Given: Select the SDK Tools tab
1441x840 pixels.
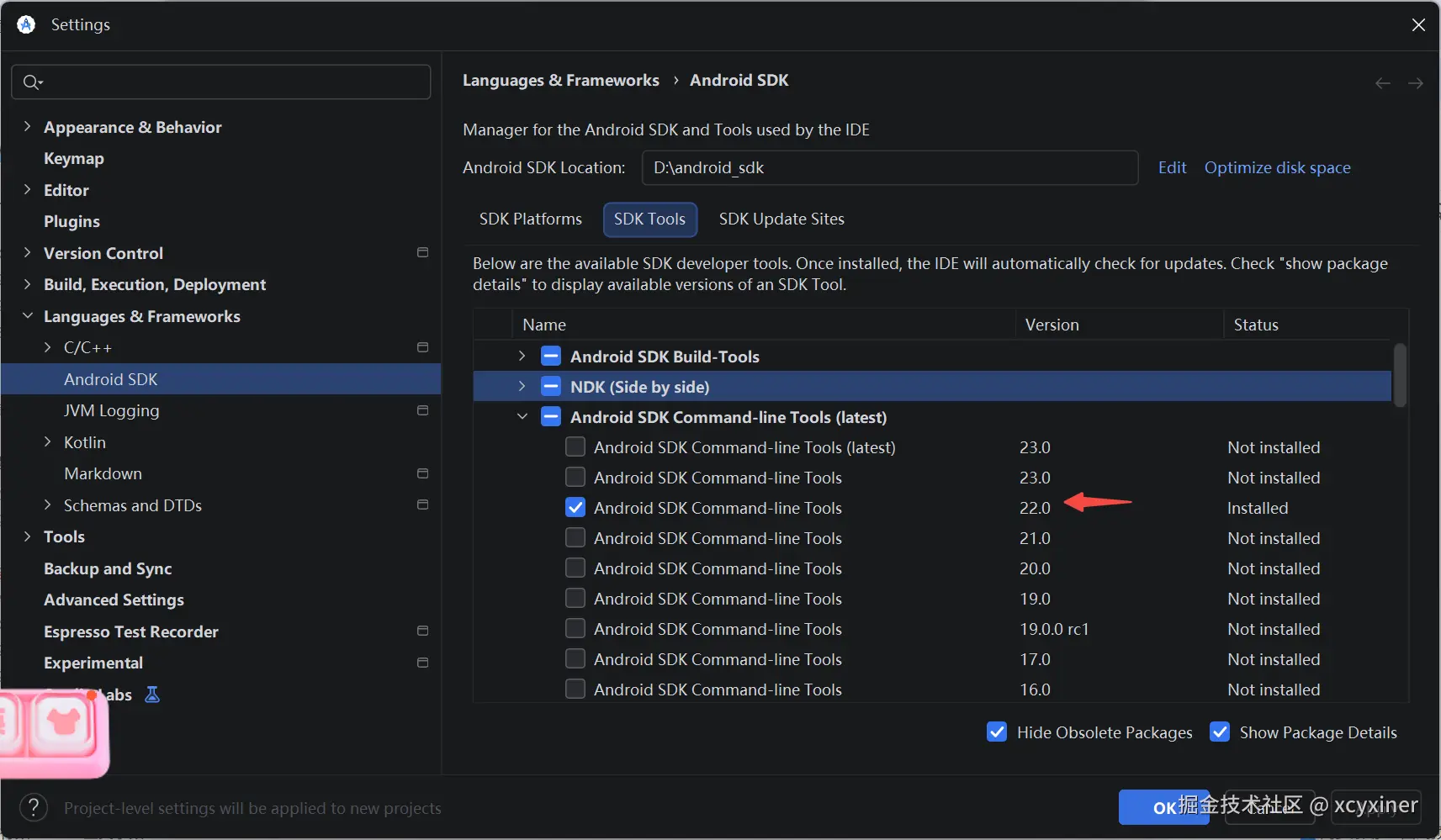Looking at the screenshot, I should pos(649,219).
